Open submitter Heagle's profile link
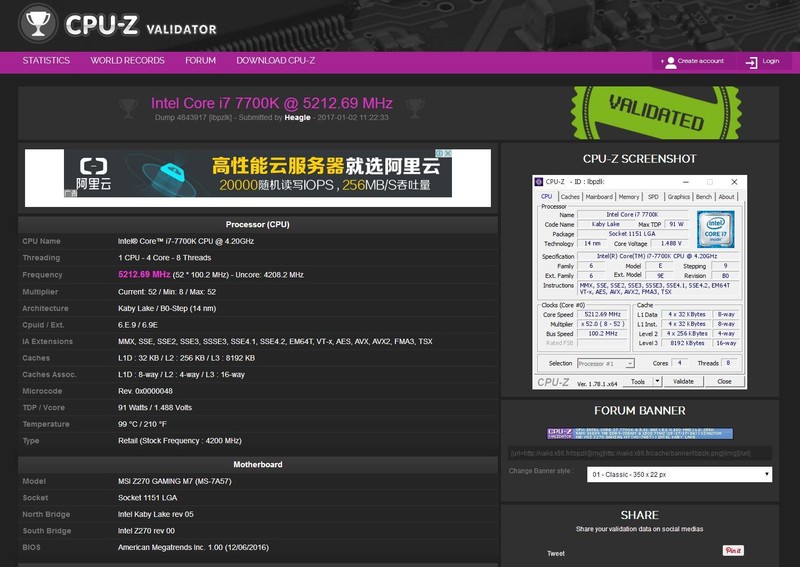800x567 pixels. (x=297, y=117)
